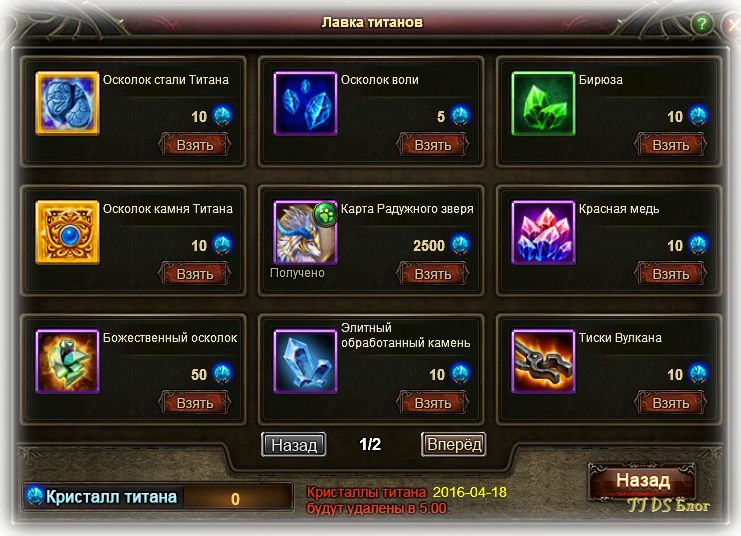This screenshot has width=741, height=536.
Task: Click the green Бирюза gem icon
Action: tap(543, 103)
